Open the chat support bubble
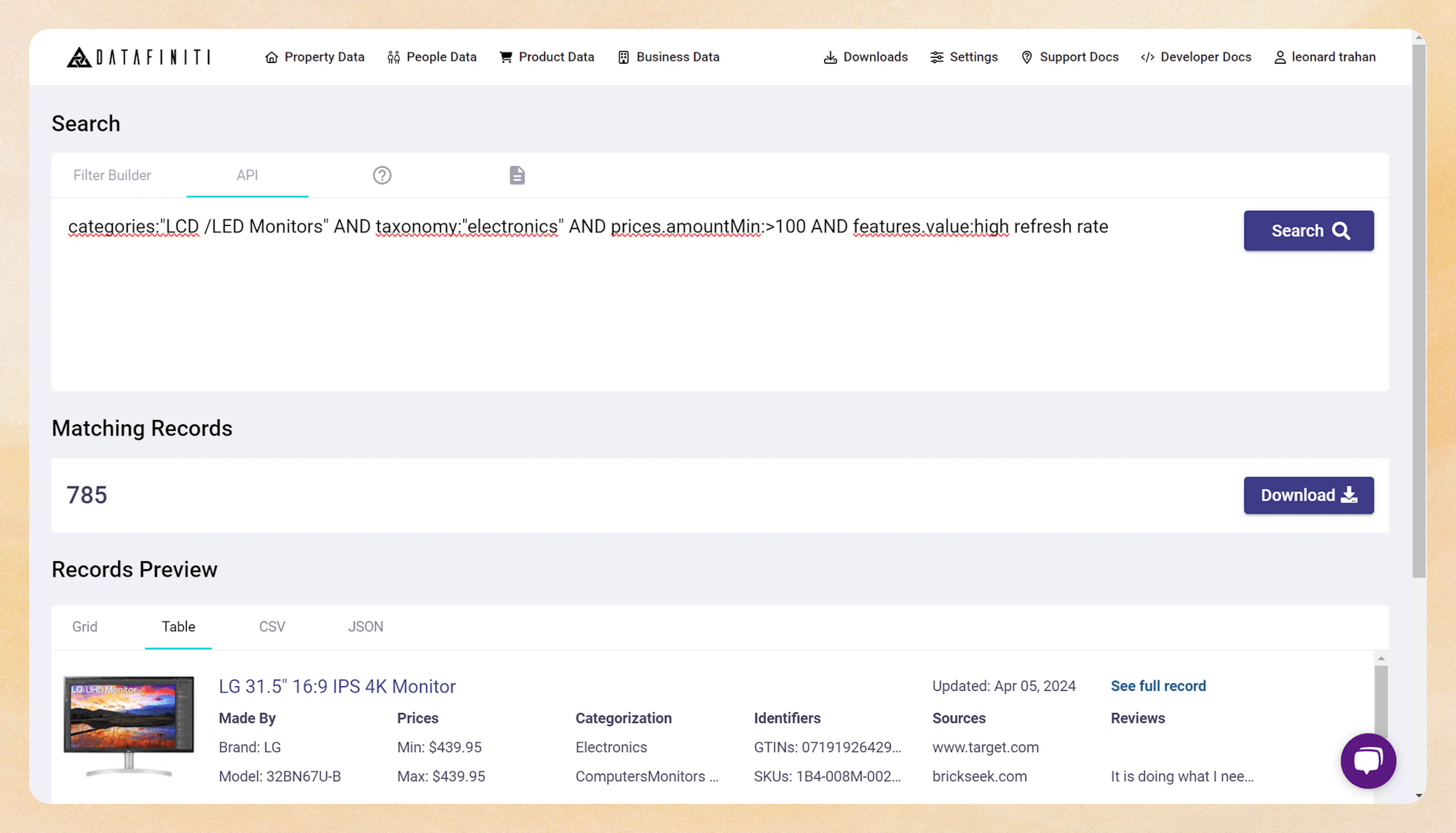The image size is (1456, 833). [x=1368, y=761]
